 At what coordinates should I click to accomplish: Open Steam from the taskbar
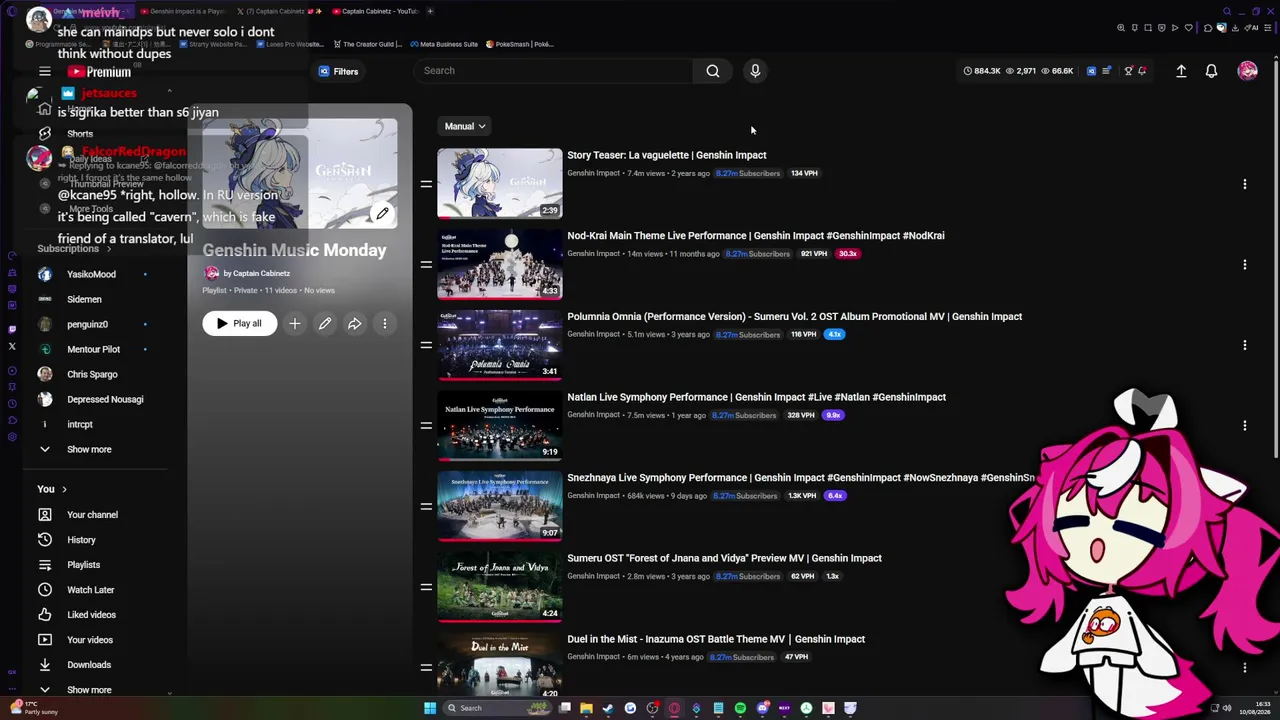pyautogui.click(x=608, y=708)
